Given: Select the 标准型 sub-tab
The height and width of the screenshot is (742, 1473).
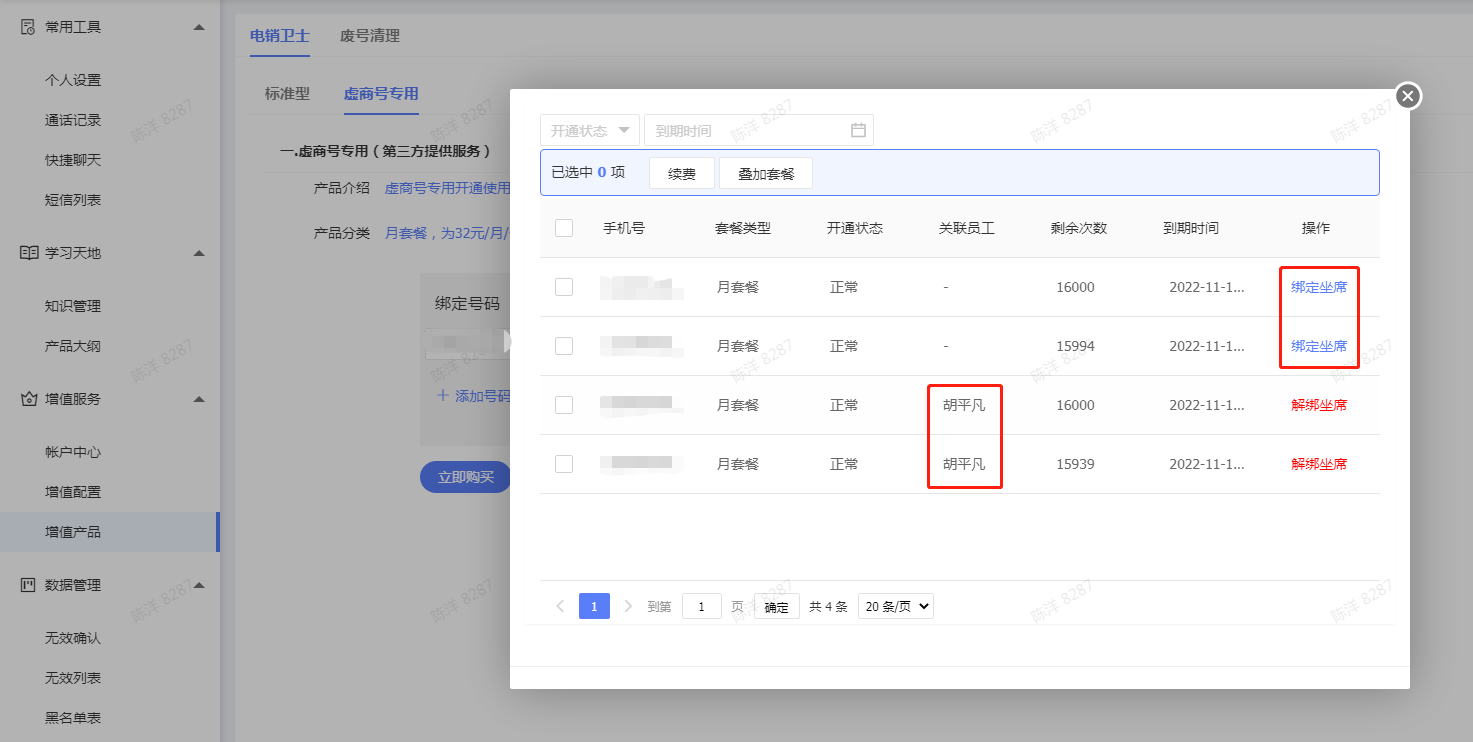Looking at the screenshot, I should (x=287, y=94).
